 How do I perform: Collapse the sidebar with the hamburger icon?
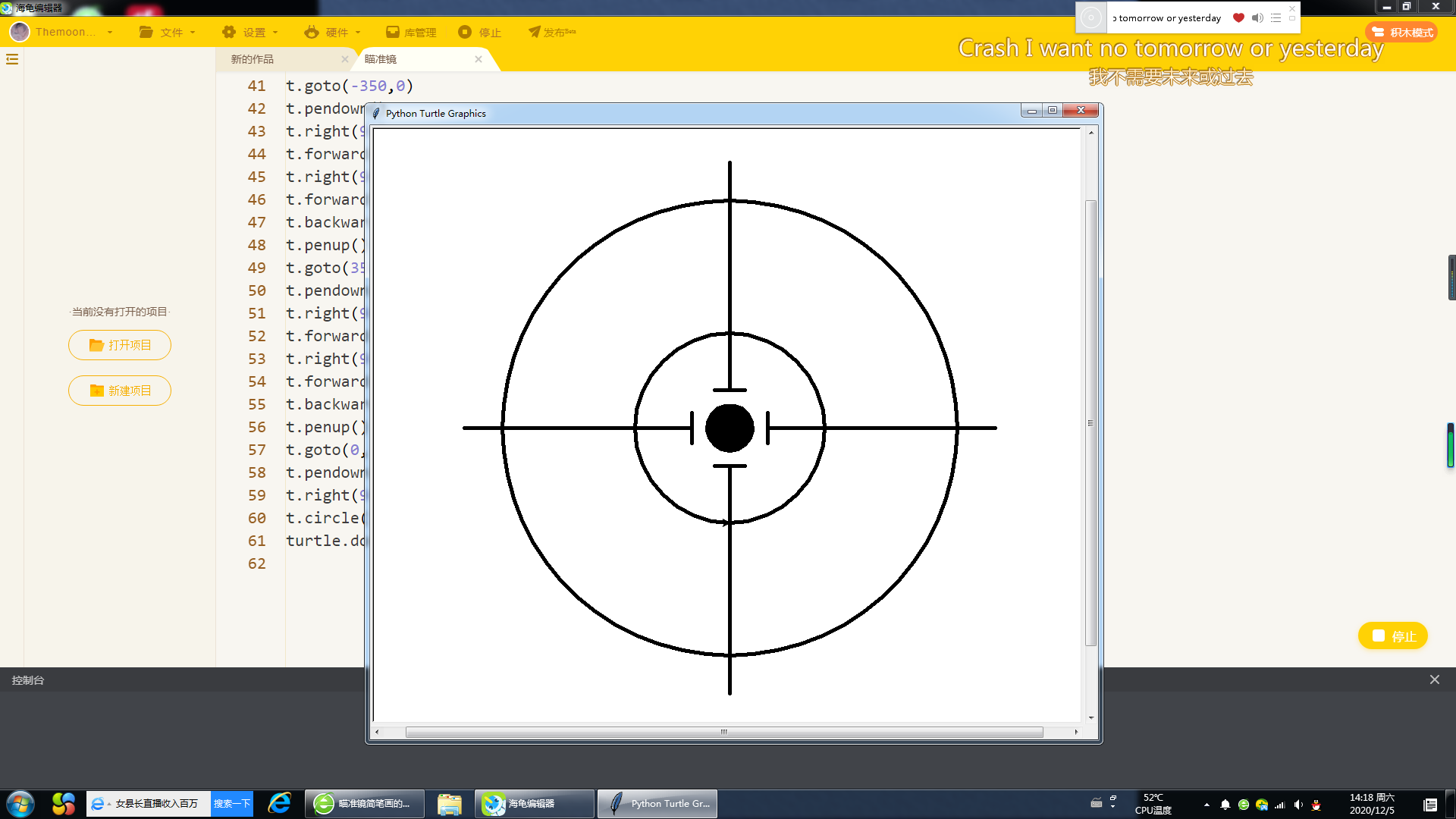pos(12,59)
